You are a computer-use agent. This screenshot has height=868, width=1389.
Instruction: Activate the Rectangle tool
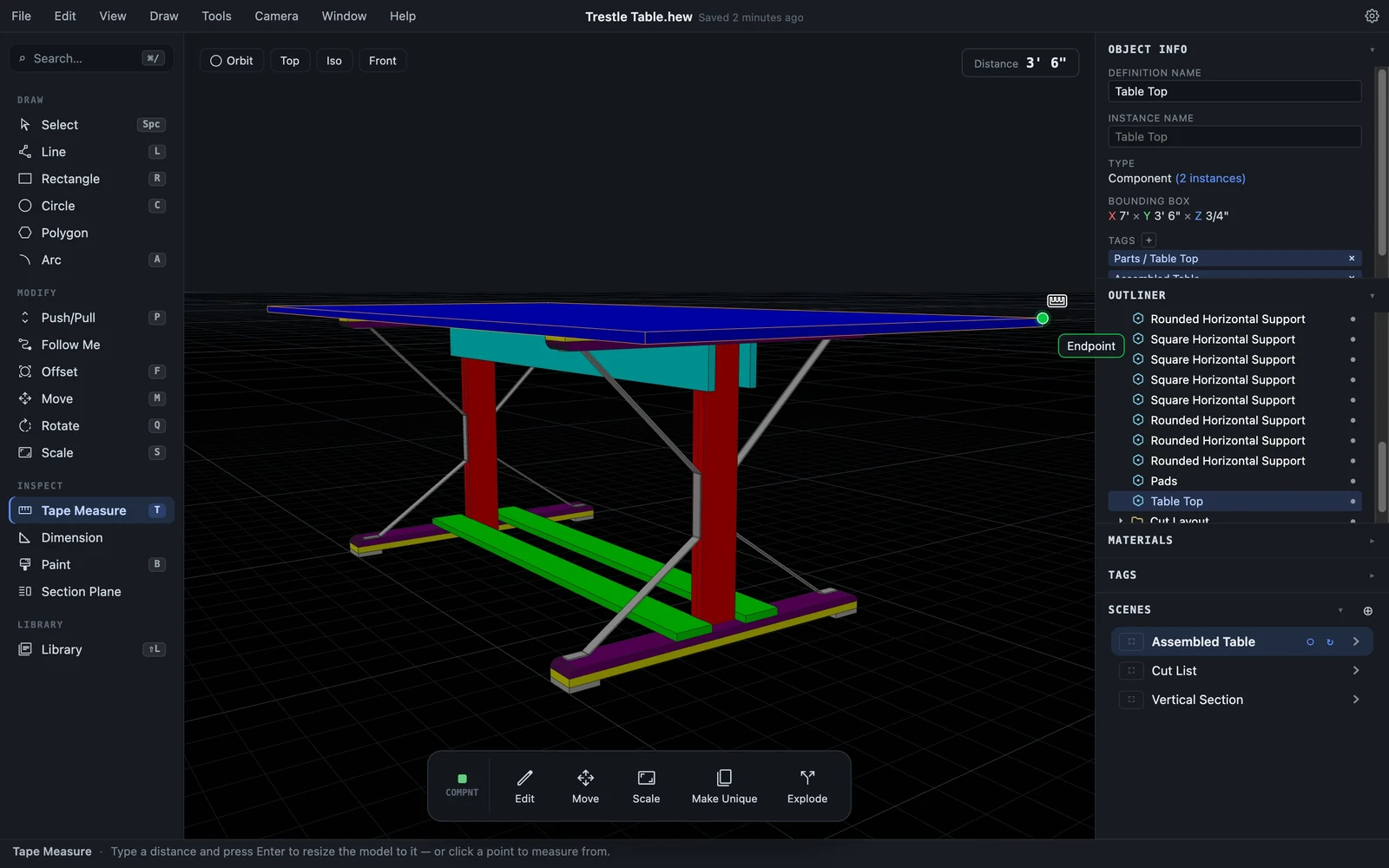[91, 178]
